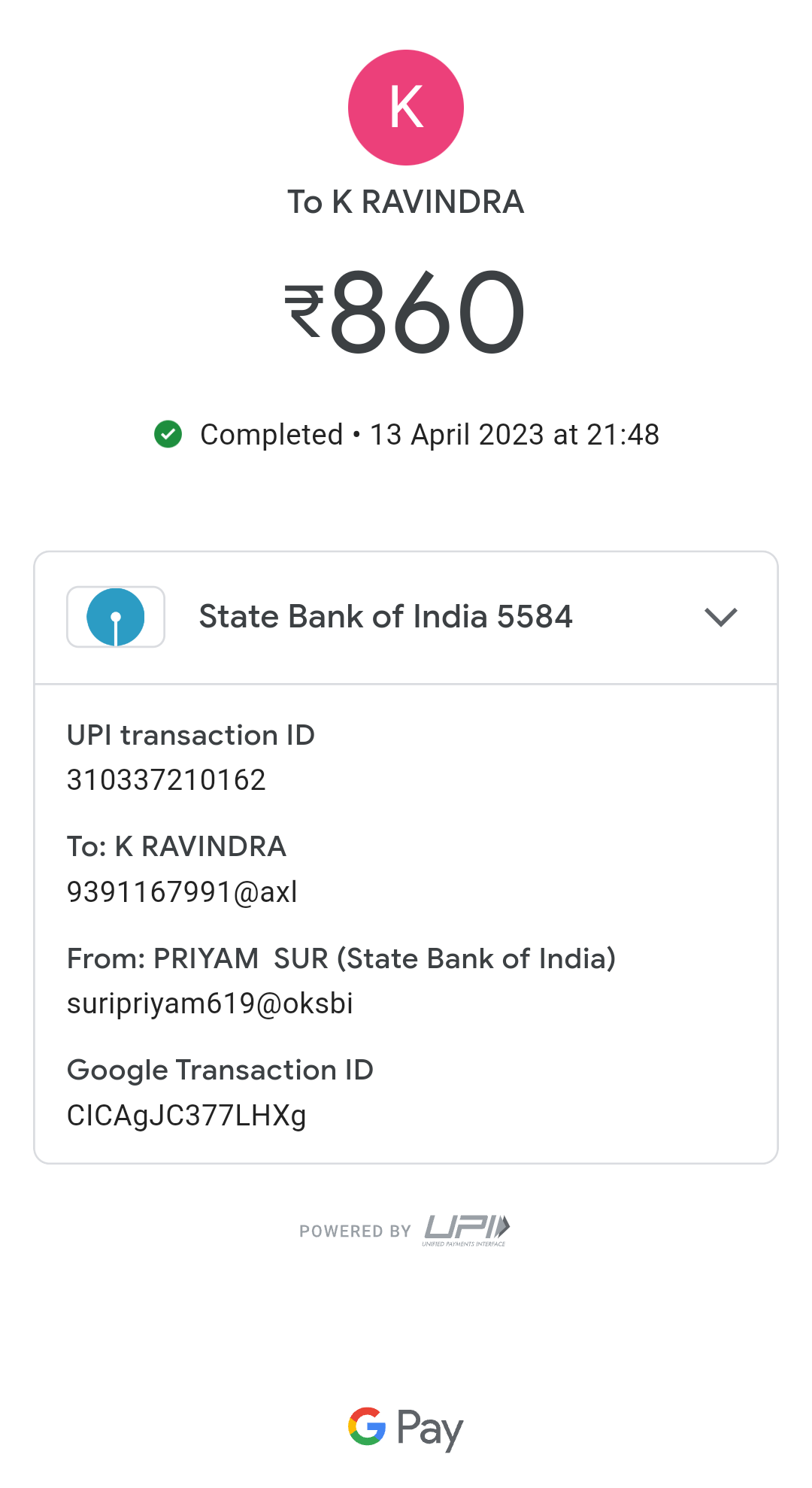Image resolution: width=812 pixels, height=1488 pixels.
Task: Click the pink K avatar circle
Action: (406, 108)
